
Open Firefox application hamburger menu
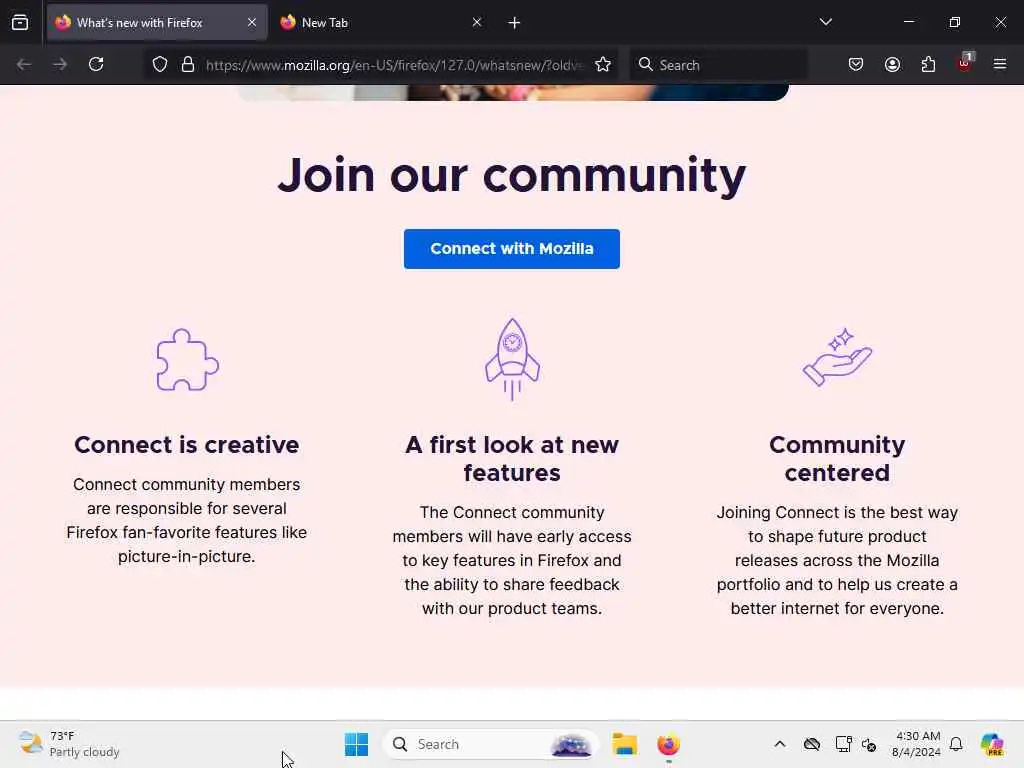coord(999,65)
